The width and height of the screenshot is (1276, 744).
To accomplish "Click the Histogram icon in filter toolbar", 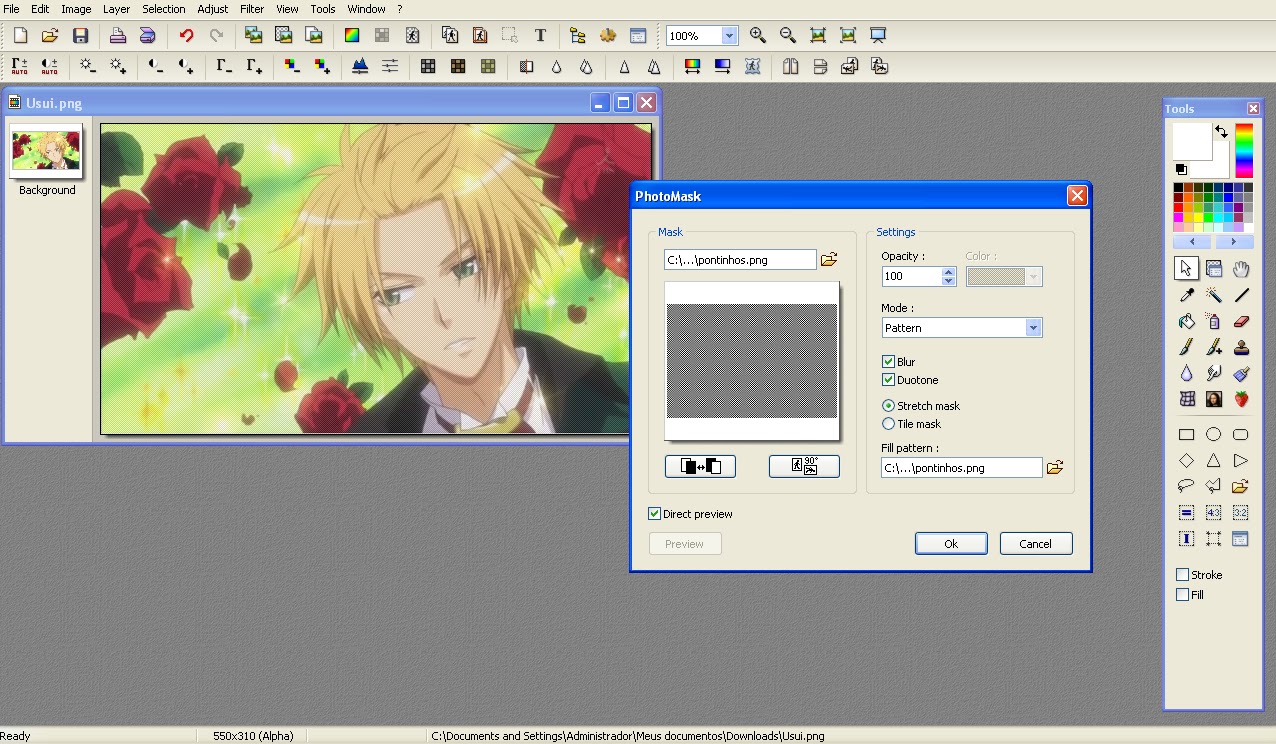I will coord(360,66).
